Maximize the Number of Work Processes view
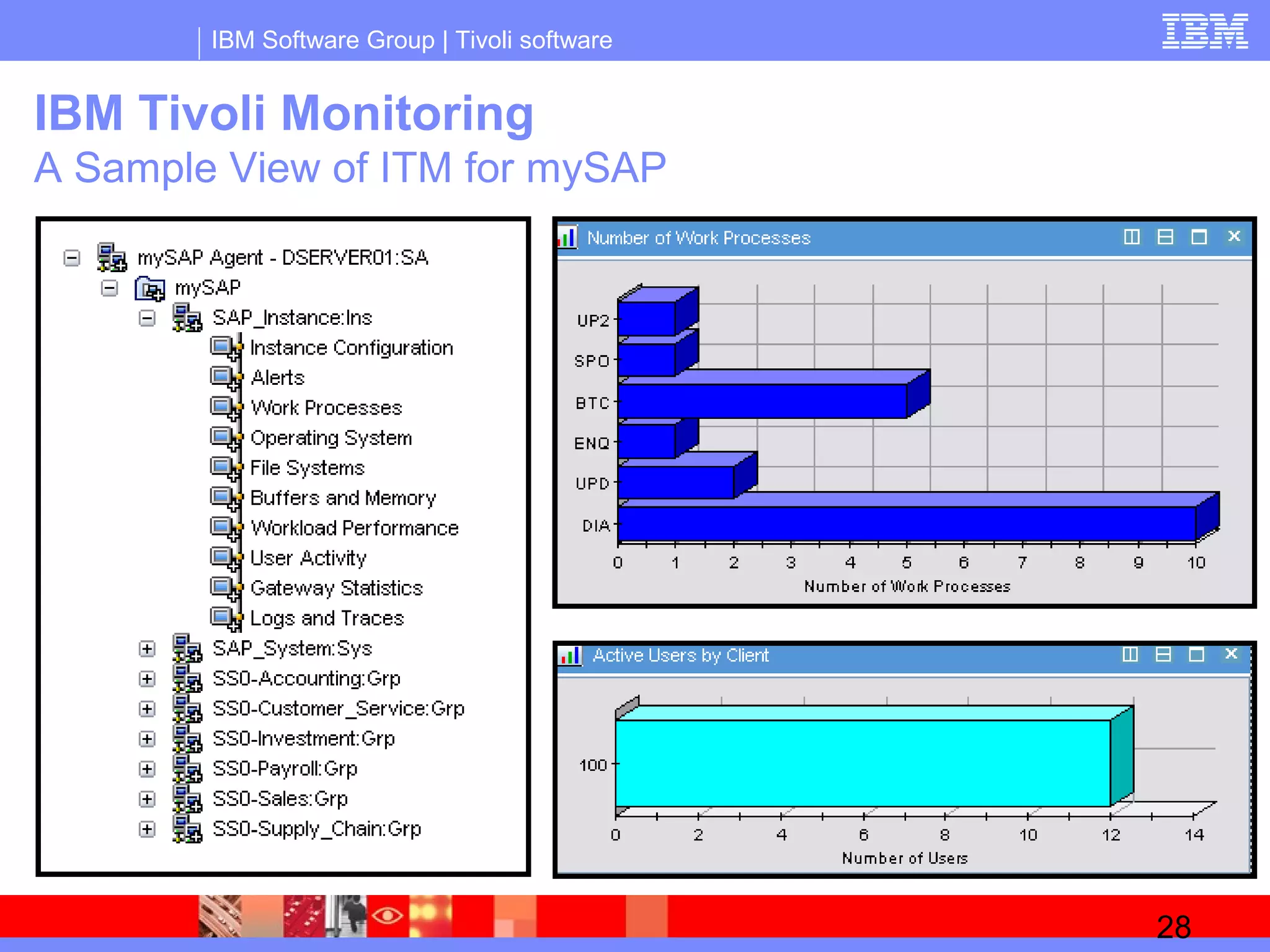Screen dimensions: 1270x952 coord(1199,237)
